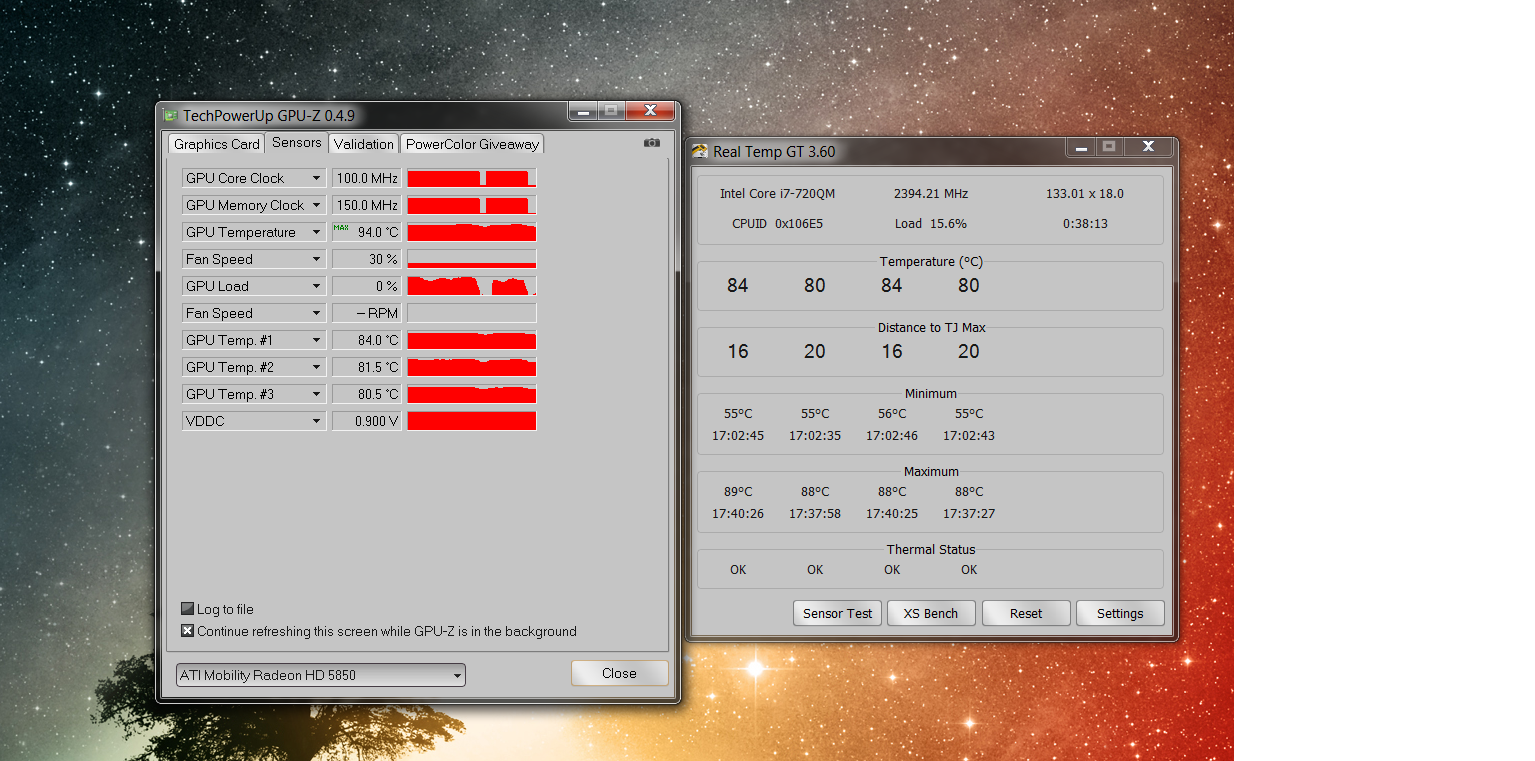Click the GPU Load history graph
The height and width of the screenshot is (761, 1535).
[472, 286]
